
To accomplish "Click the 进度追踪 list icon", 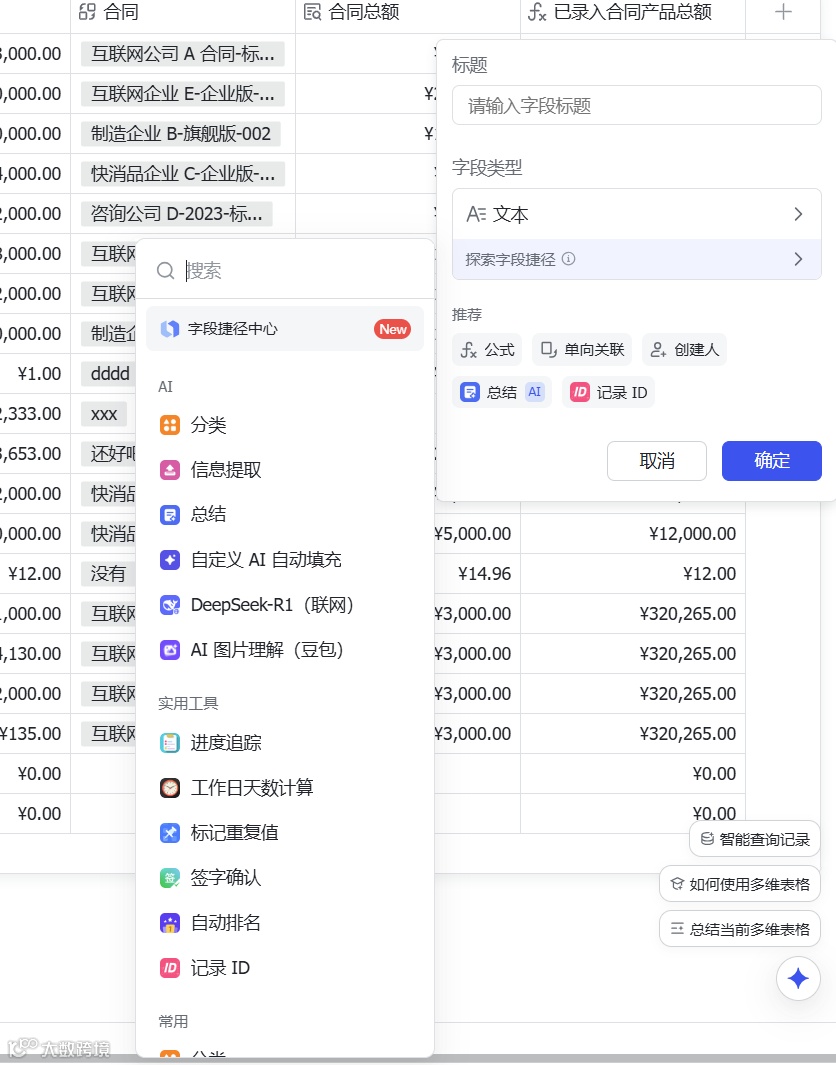I will coord(170,743).
